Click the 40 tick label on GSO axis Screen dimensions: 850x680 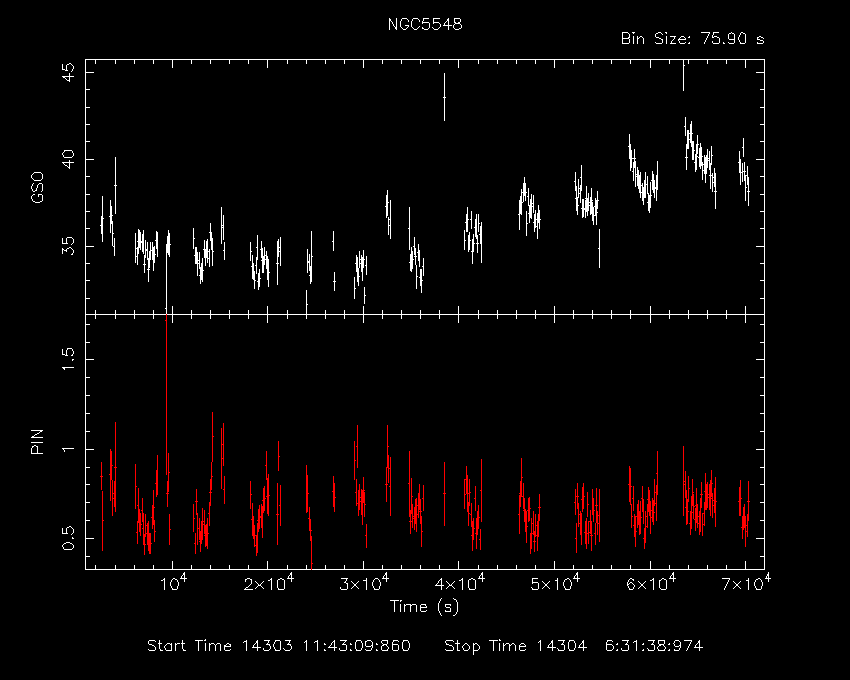click(68, 159)
